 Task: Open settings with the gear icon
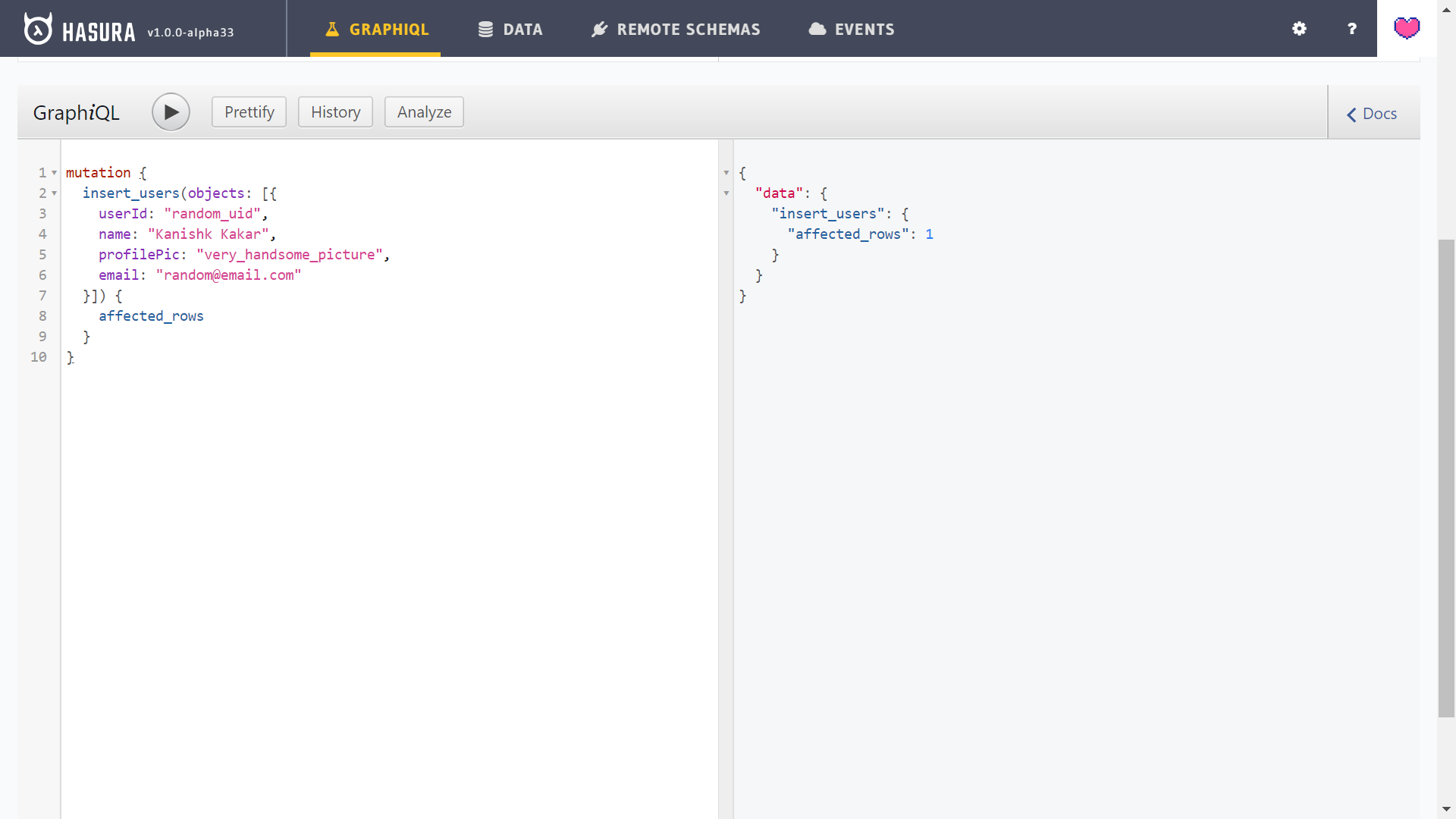coord(1299,29)
